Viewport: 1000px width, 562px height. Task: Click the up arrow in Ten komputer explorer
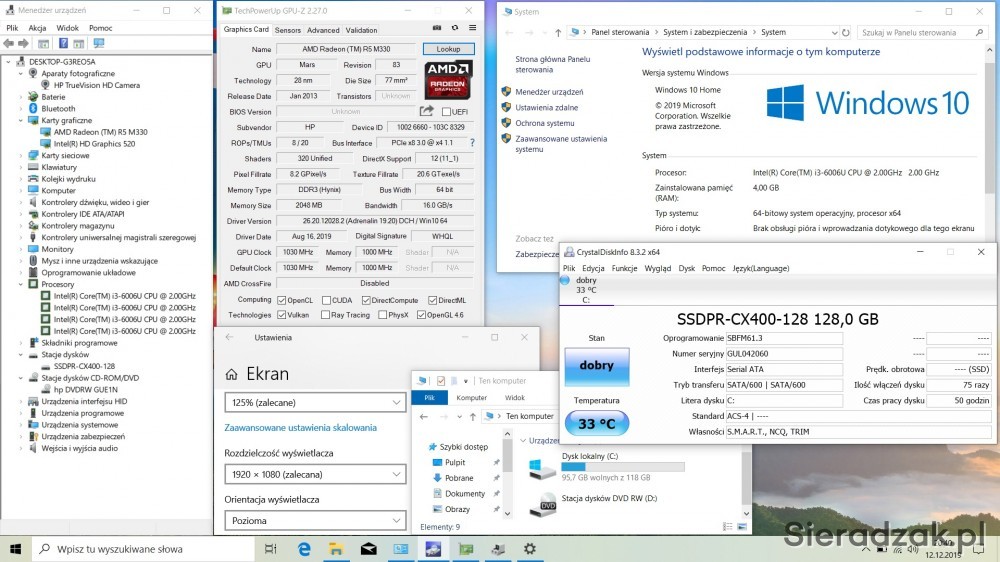click(x=473, y=417)
